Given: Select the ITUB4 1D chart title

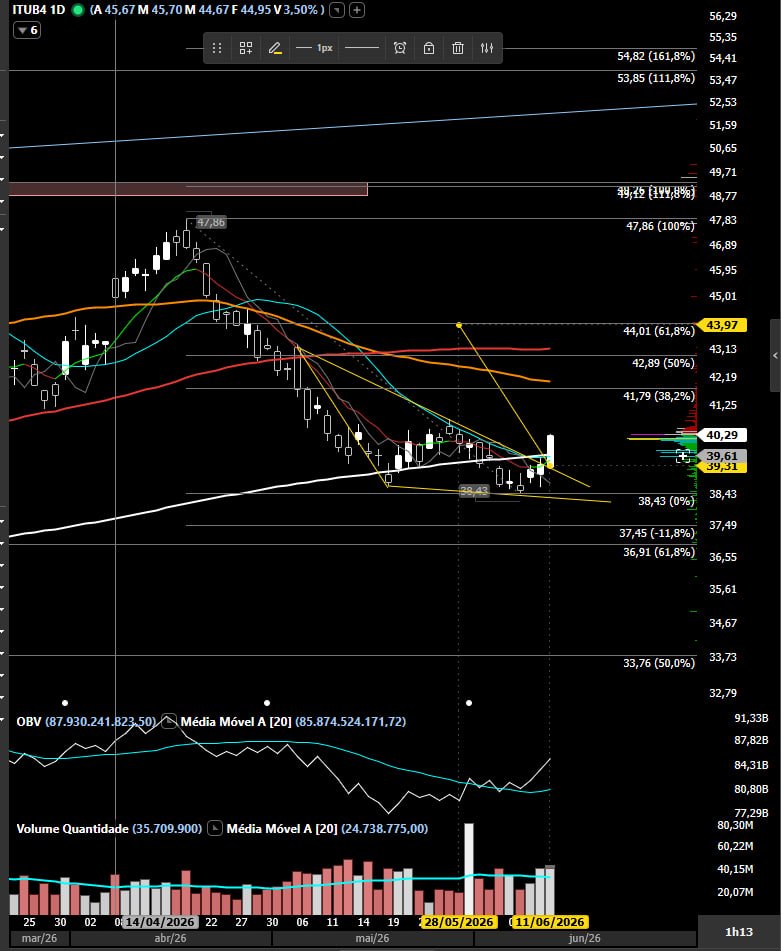Looking at the screenshot, I should (39, 10).
